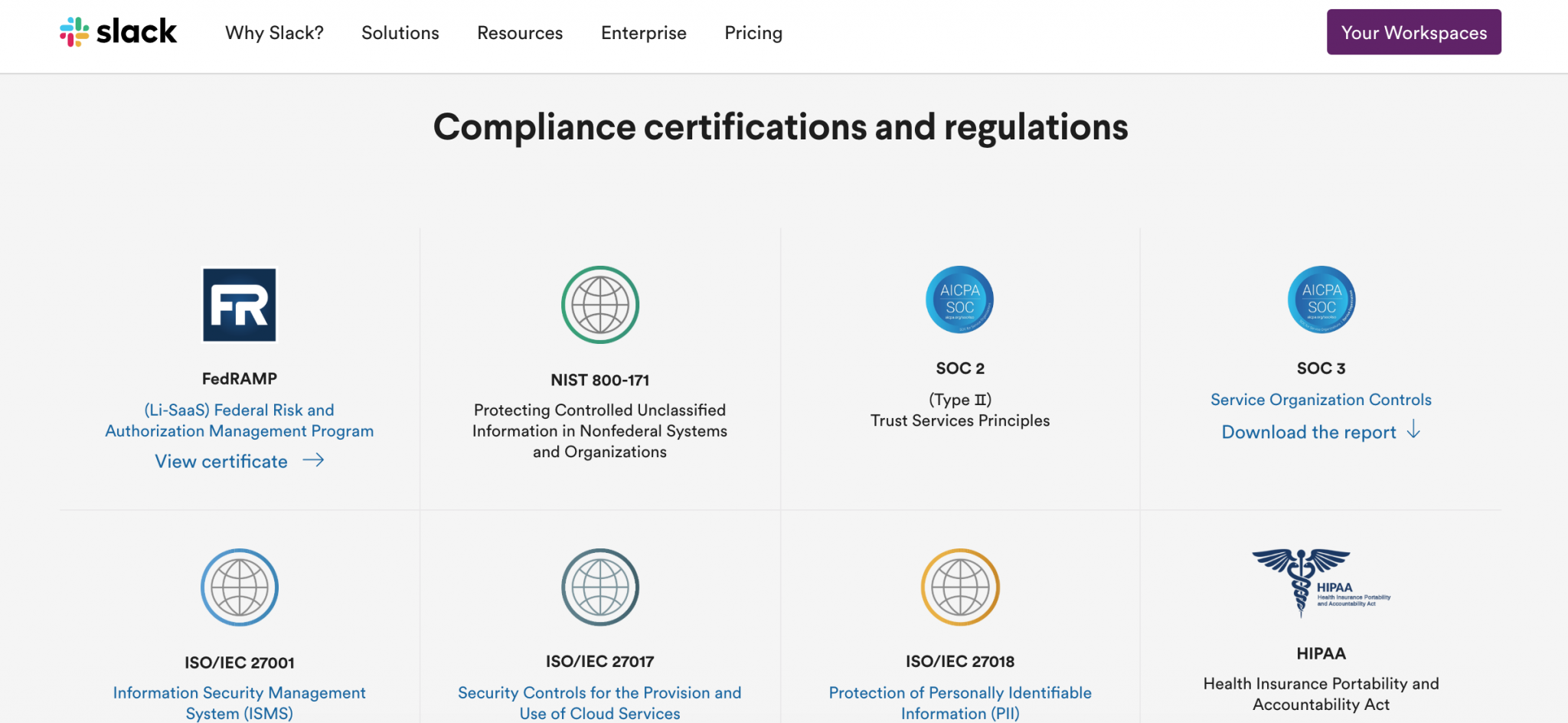This screenshot has width=1568, height=723.
Task: Click Health Insurance Portability and Accountability Act text
Action: (1321, 694)
